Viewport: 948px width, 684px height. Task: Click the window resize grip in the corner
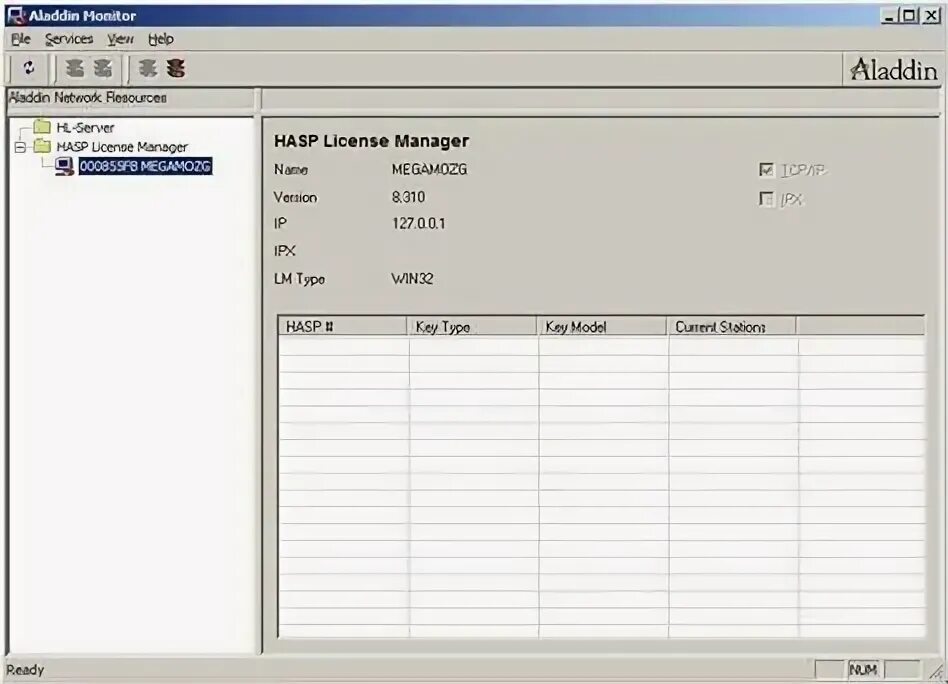[936, 670]
